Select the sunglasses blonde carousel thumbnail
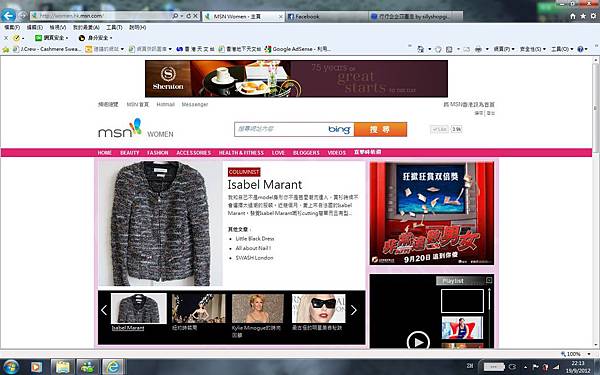 [318, 308]
